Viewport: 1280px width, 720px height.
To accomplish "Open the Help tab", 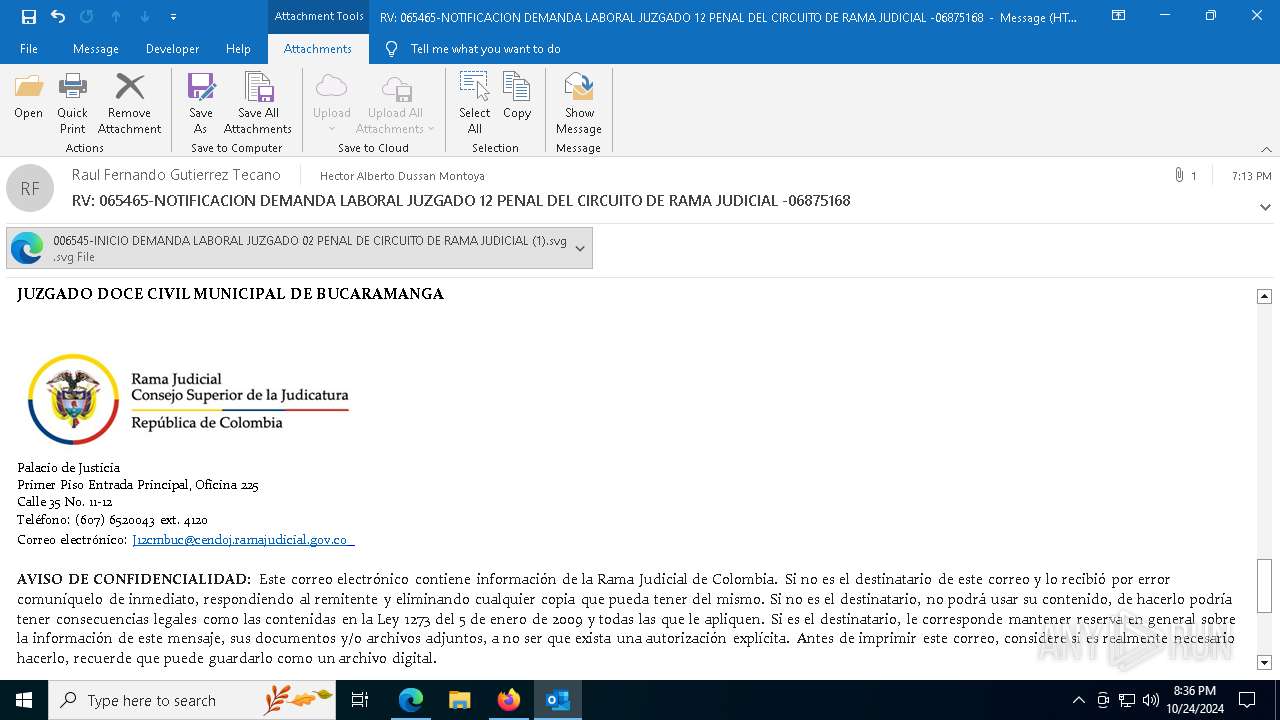I will point(238,49).
